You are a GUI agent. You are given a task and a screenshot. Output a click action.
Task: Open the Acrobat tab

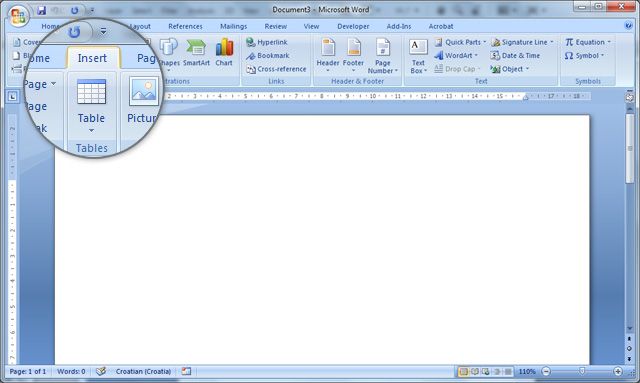click(441, 26)
